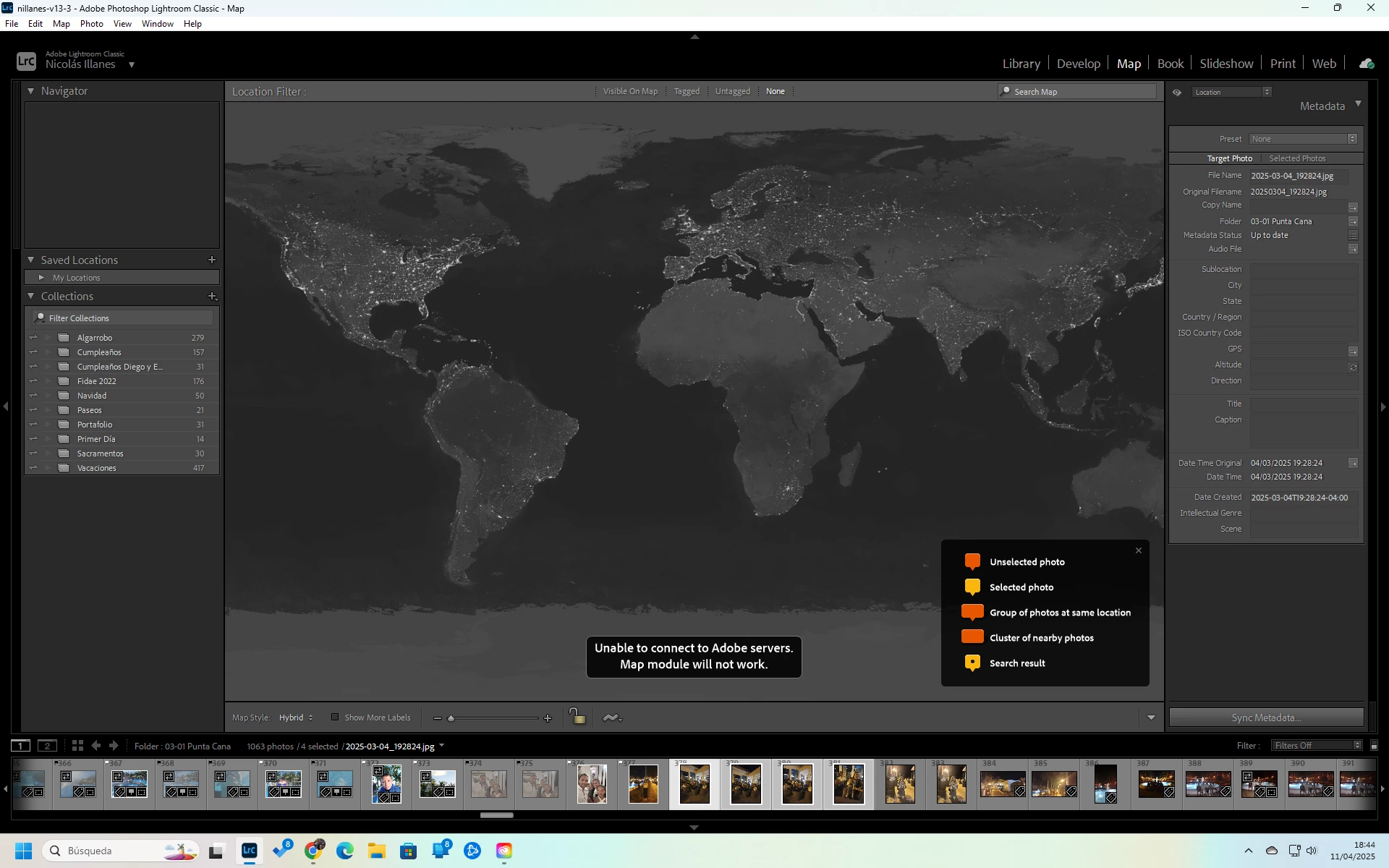The height and width of the screenshot is (868, 1389).
Task: Click the lock markers padlock icon
Action: pyautogui.click(x=577, y=717)
